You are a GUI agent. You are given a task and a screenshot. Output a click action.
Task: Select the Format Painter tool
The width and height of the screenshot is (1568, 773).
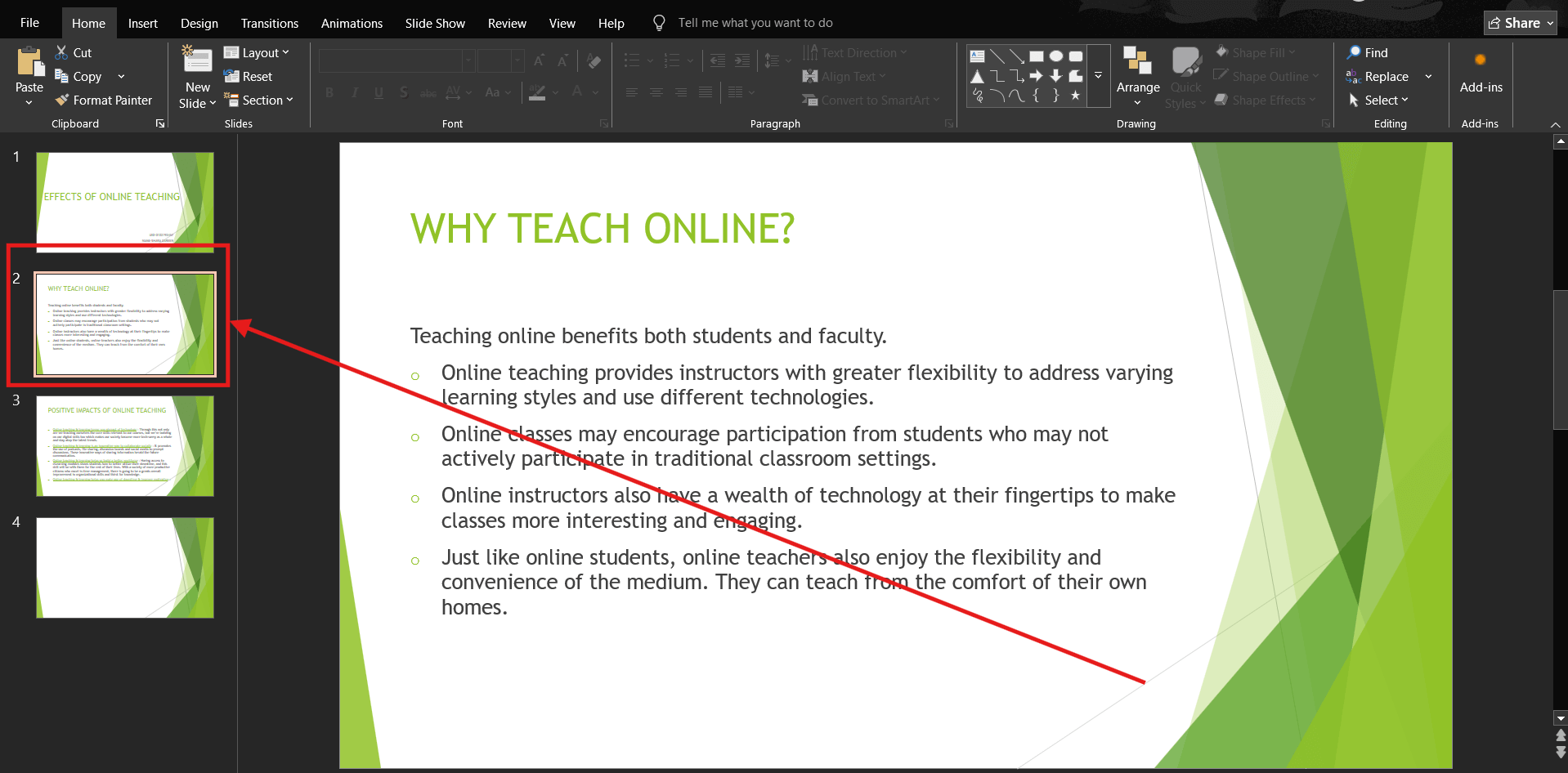point(104,100)
